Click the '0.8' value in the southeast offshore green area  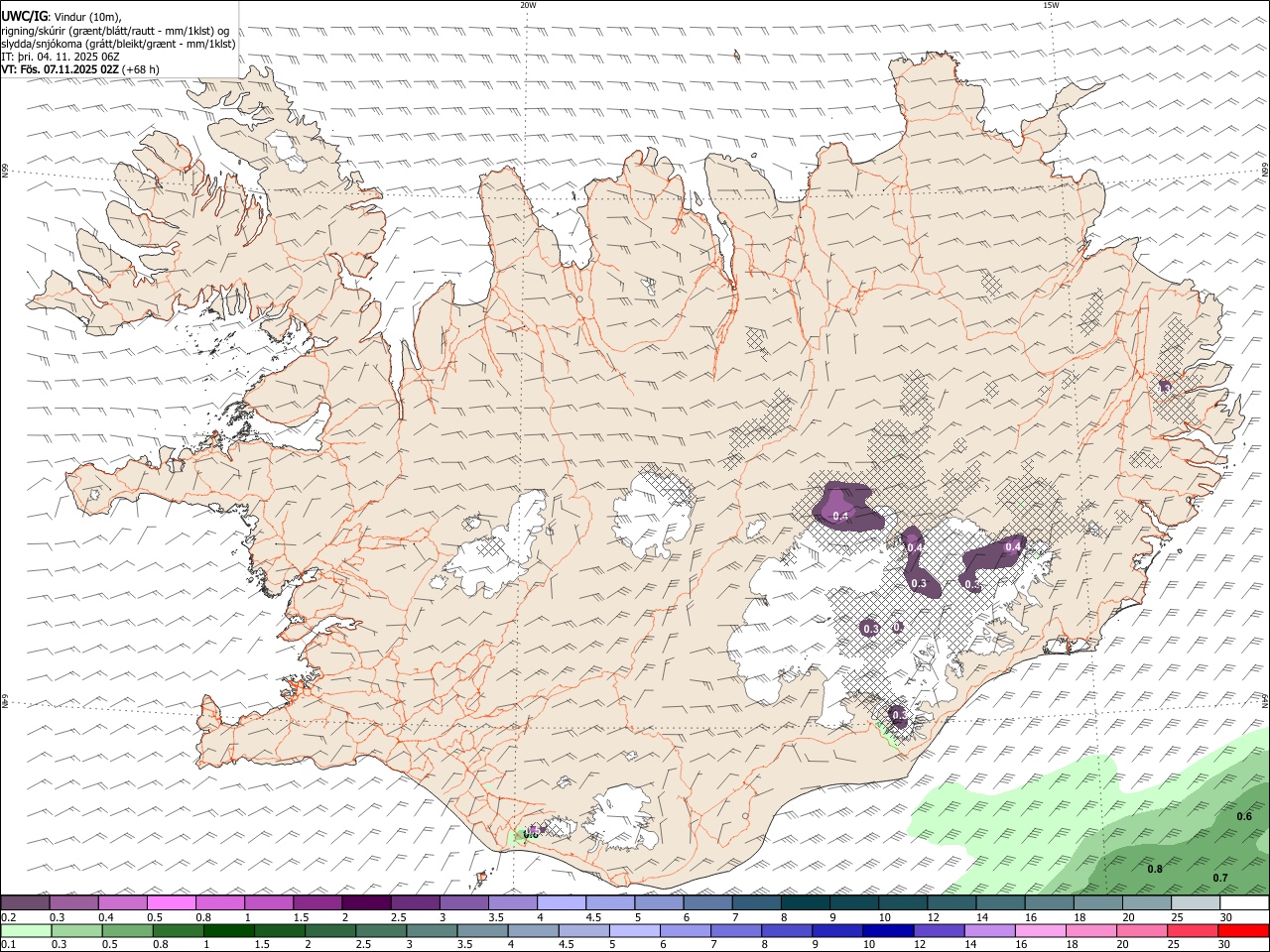coord(1155,869)
